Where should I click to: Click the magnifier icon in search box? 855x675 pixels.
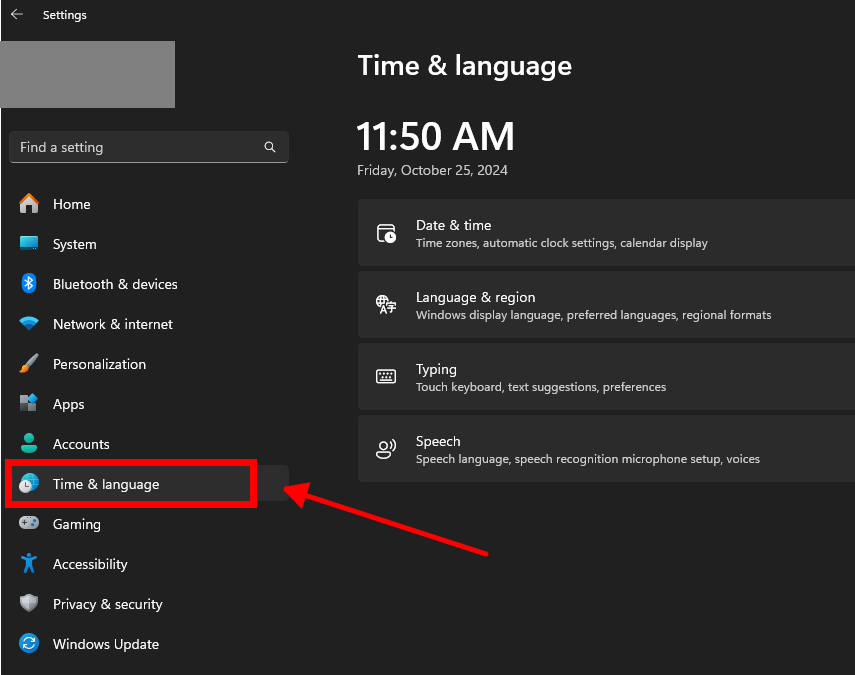point(270,147)
